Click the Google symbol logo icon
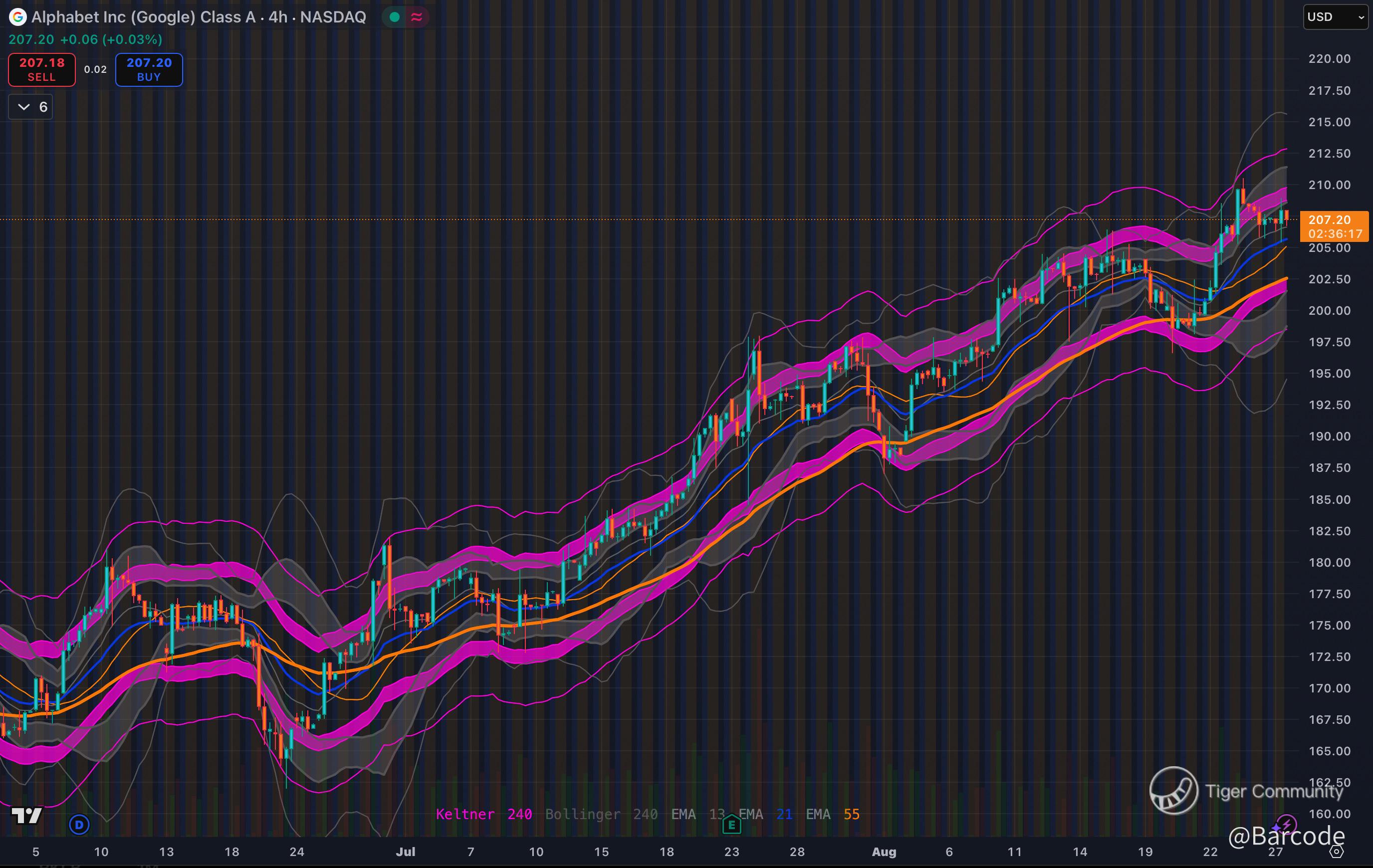The height and width of the screenshot is (868, 1373). click(x=17, y=17)
